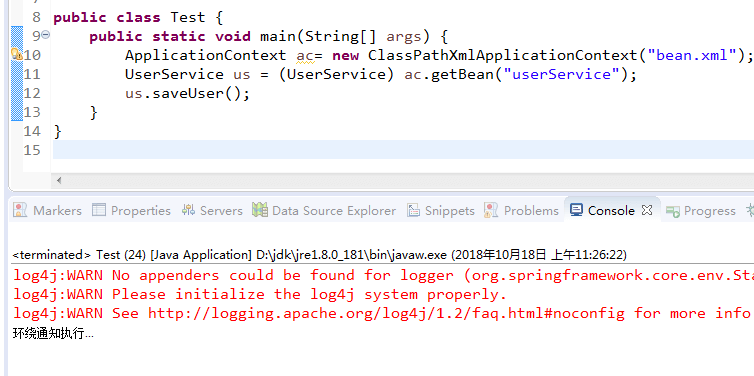Image resolution: width=754 pixels, height=376 pixels.
Task: Click the Data Source Explorer icon
Action: pyautogui.click(x=260, y=210)
